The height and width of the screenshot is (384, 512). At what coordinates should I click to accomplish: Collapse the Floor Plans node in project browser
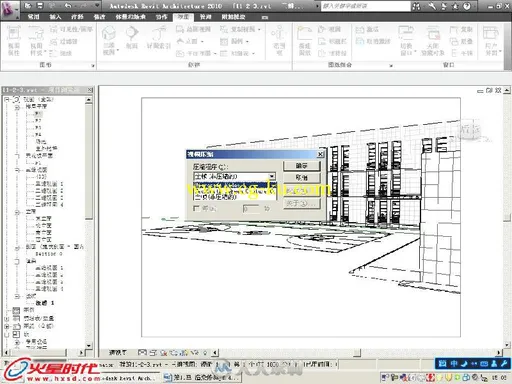coord(17,107)
